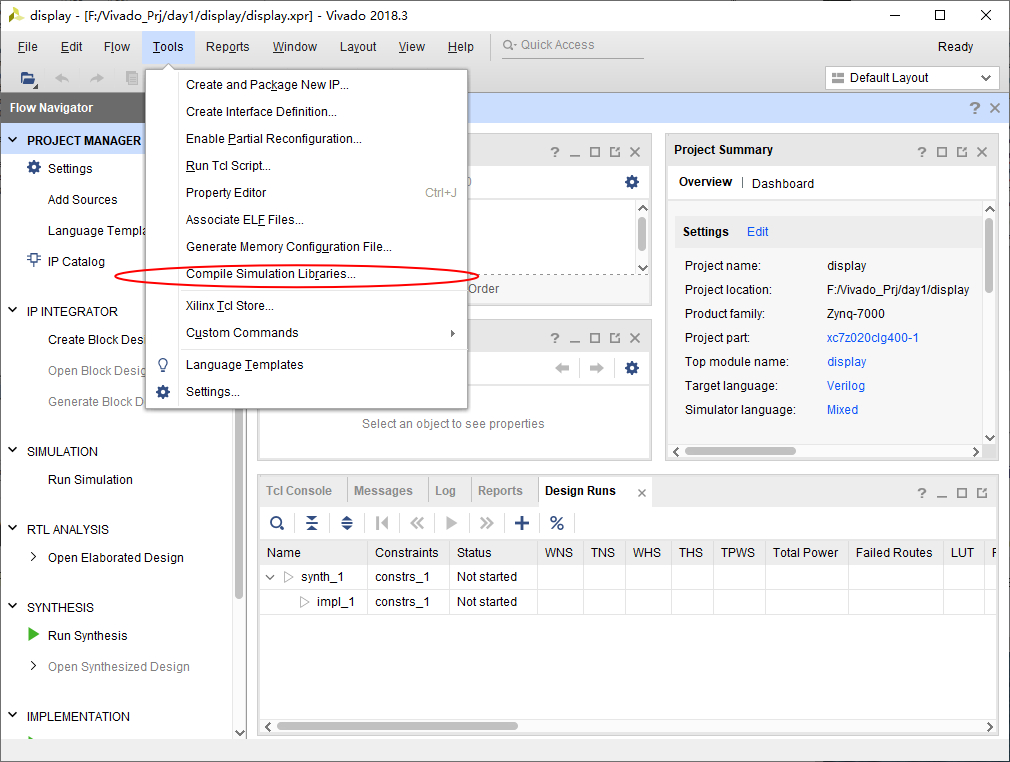Click the Project Summary horizontal scrollbar
The image size is (1010, 762).
pyautogui.click(x=741, y=452)
